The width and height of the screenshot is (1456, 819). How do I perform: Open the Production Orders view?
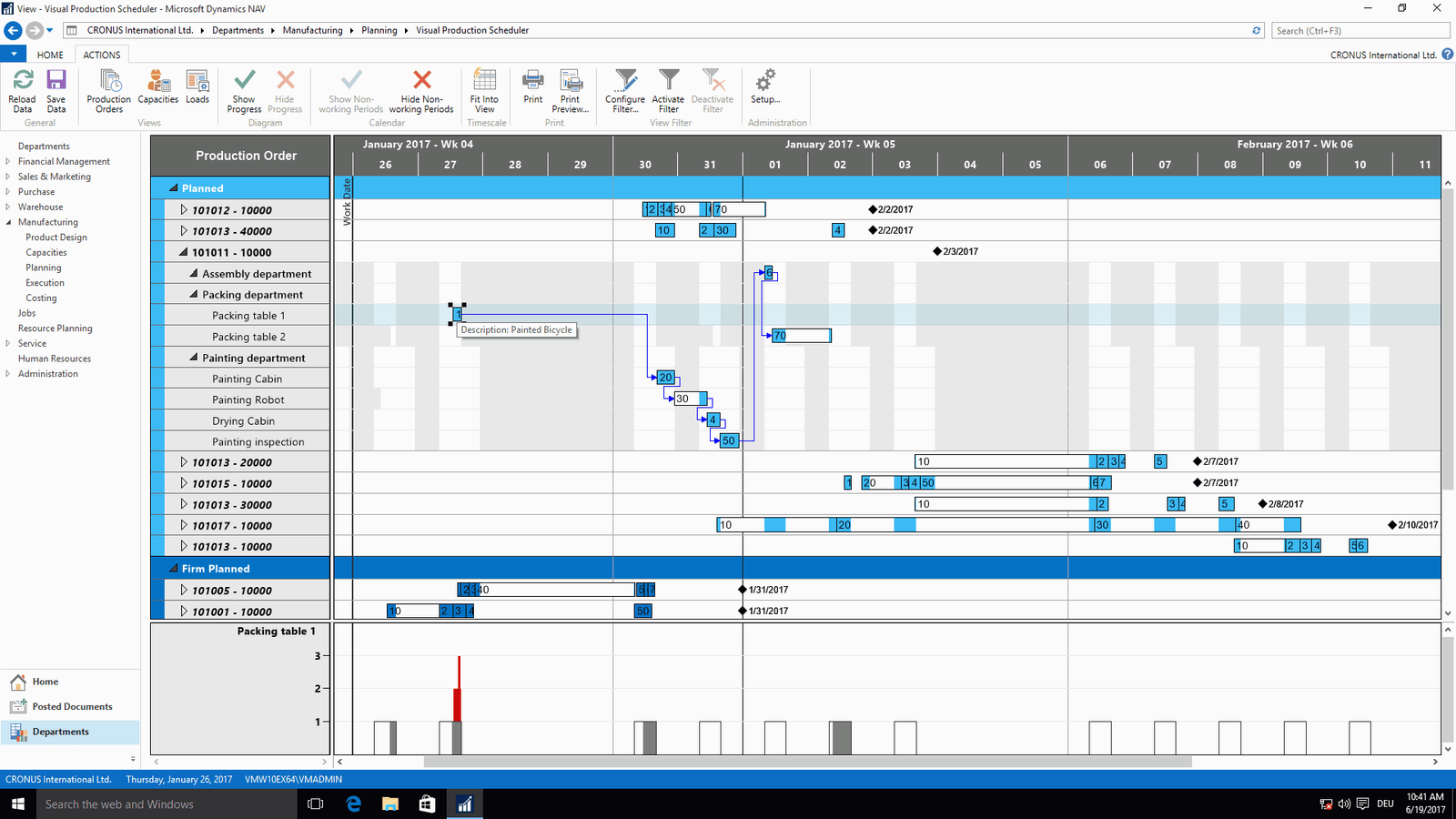click(x=108, y=81)
